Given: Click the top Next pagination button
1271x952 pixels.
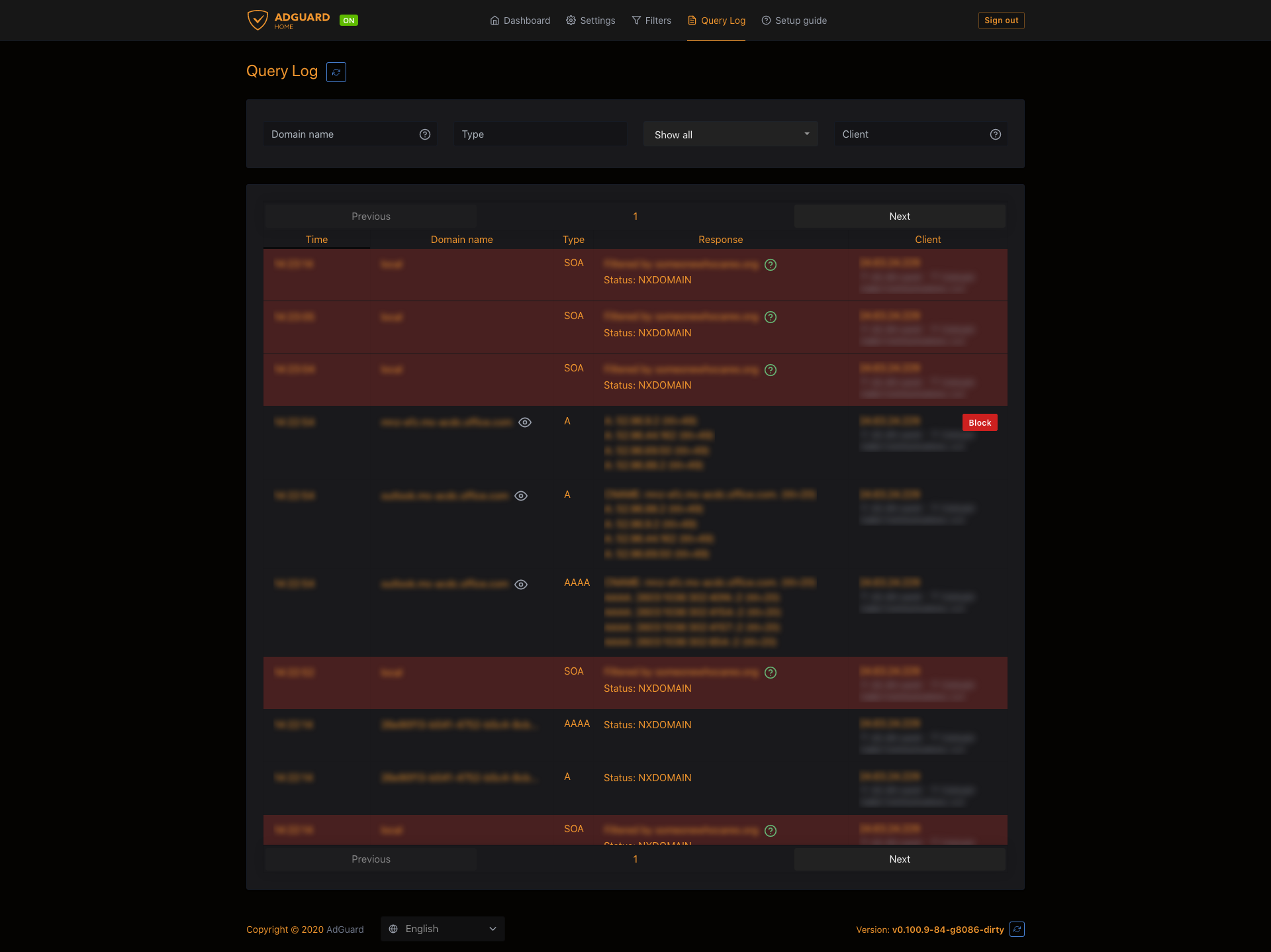Looking at the screenshot, I should [x=900, y=216].
